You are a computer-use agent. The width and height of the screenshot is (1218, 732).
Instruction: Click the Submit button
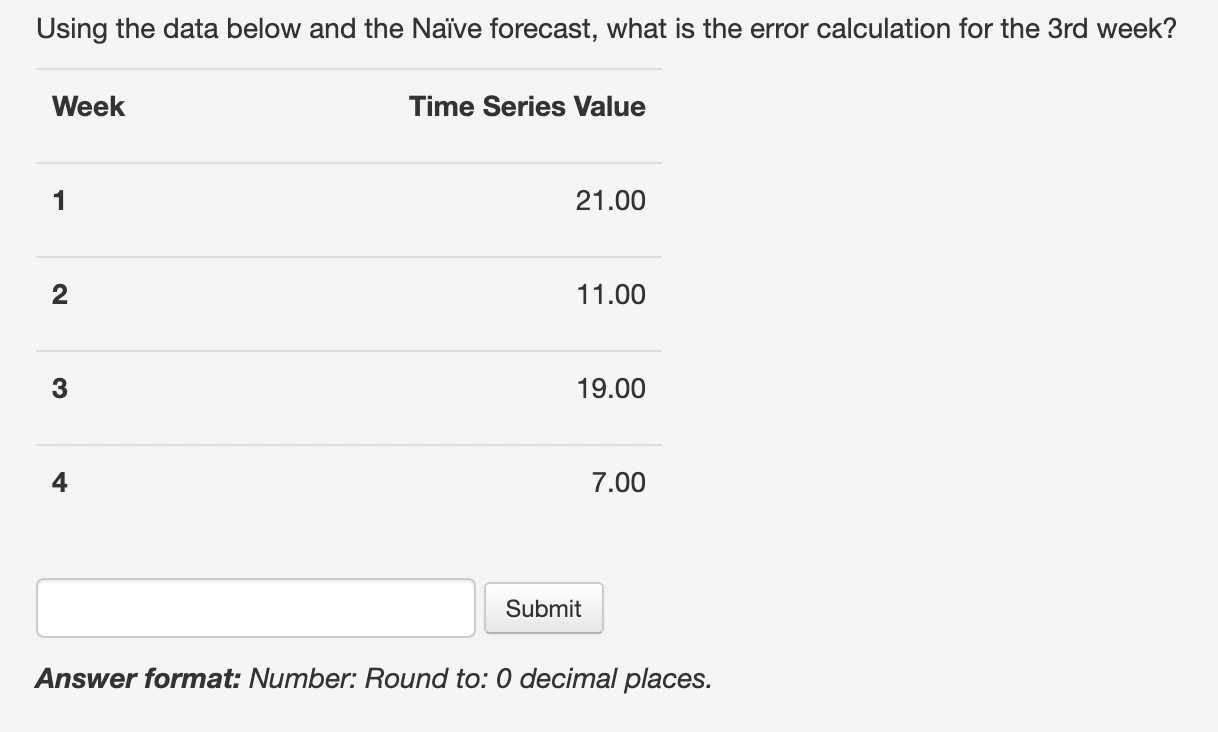click(x=543, y=607)
